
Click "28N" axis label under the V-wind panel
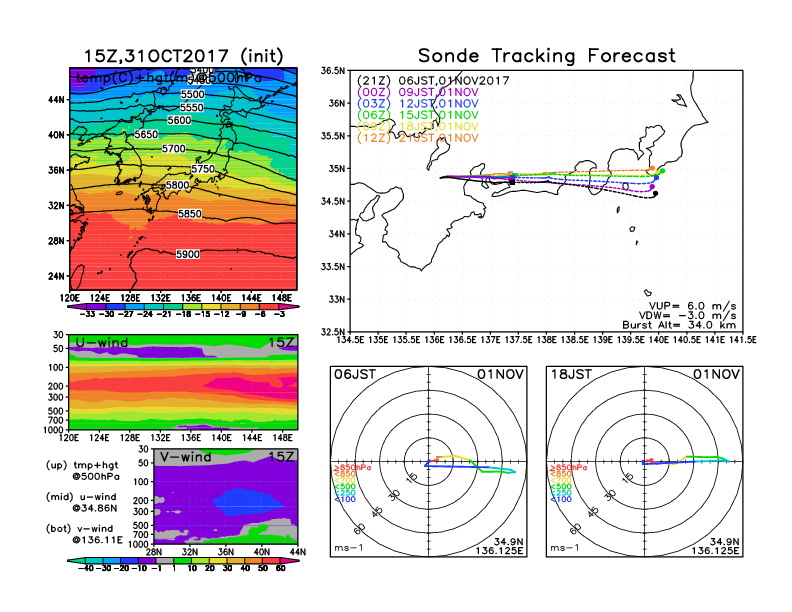pos(154,552)
